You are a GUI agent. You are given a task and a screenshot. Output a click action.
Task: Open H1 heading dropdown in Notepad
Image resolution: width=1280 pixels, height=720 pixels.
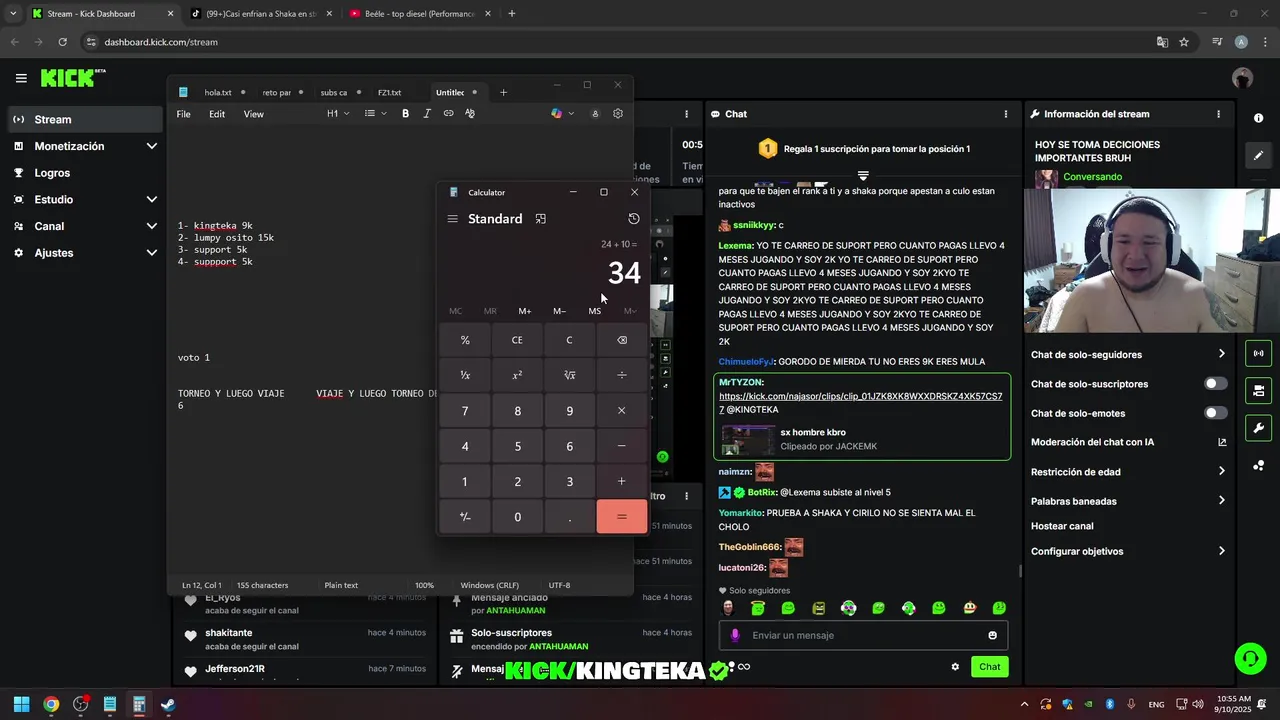pos(338,114)
